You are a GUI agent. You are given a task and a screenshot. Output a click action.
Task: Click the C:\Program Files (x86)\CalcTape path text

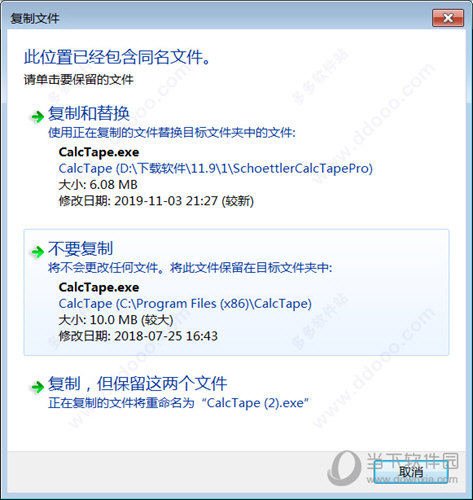[x=185, y=304]
